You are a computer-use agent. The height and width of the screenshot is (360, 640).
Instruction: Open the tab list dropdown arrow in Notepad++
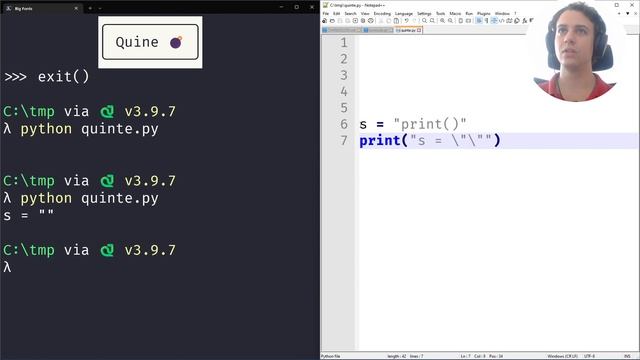click(x=627, y=13)
